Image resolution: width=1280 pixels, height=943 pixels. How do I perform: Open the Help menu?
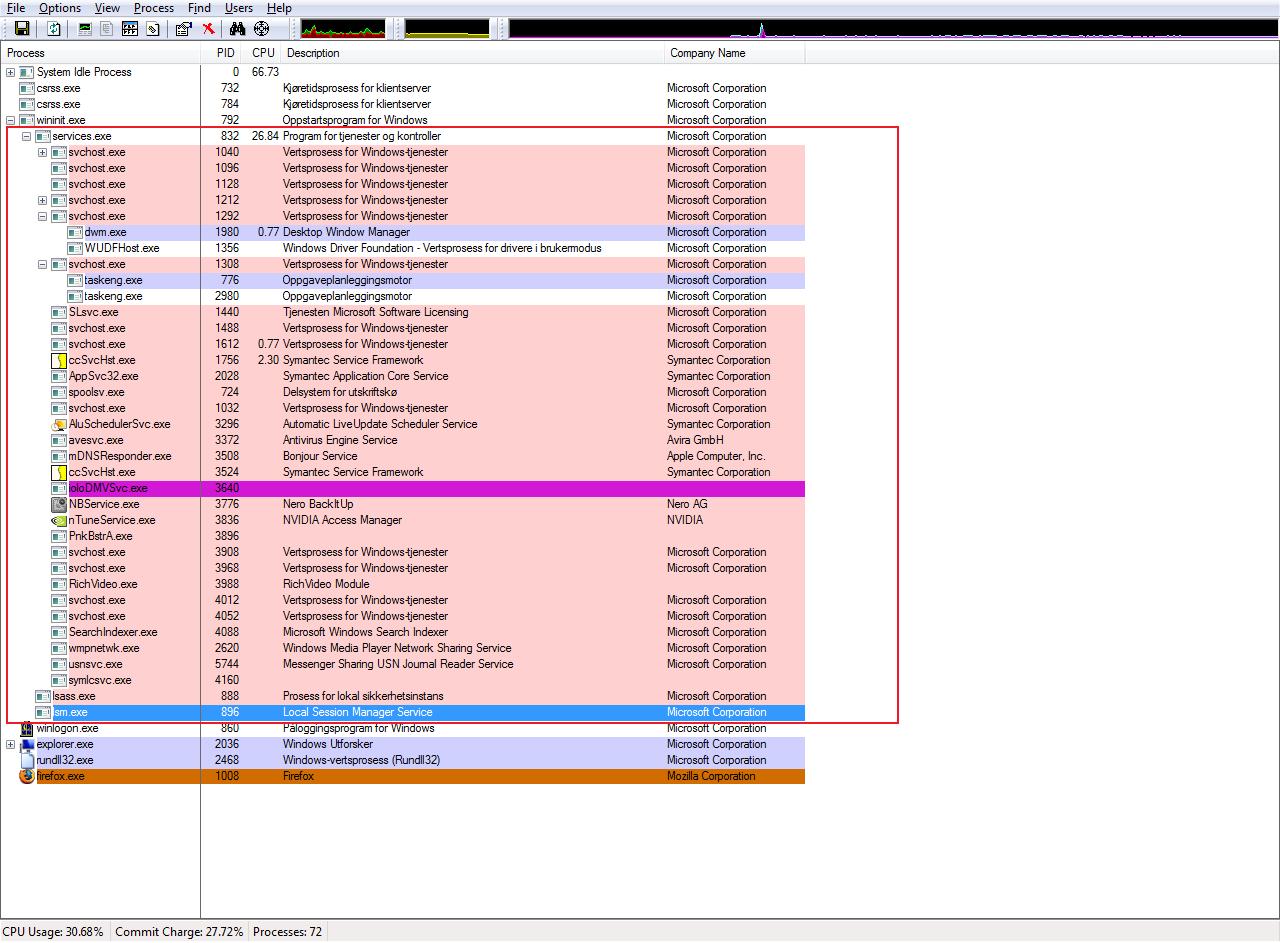tap(279, 8)
